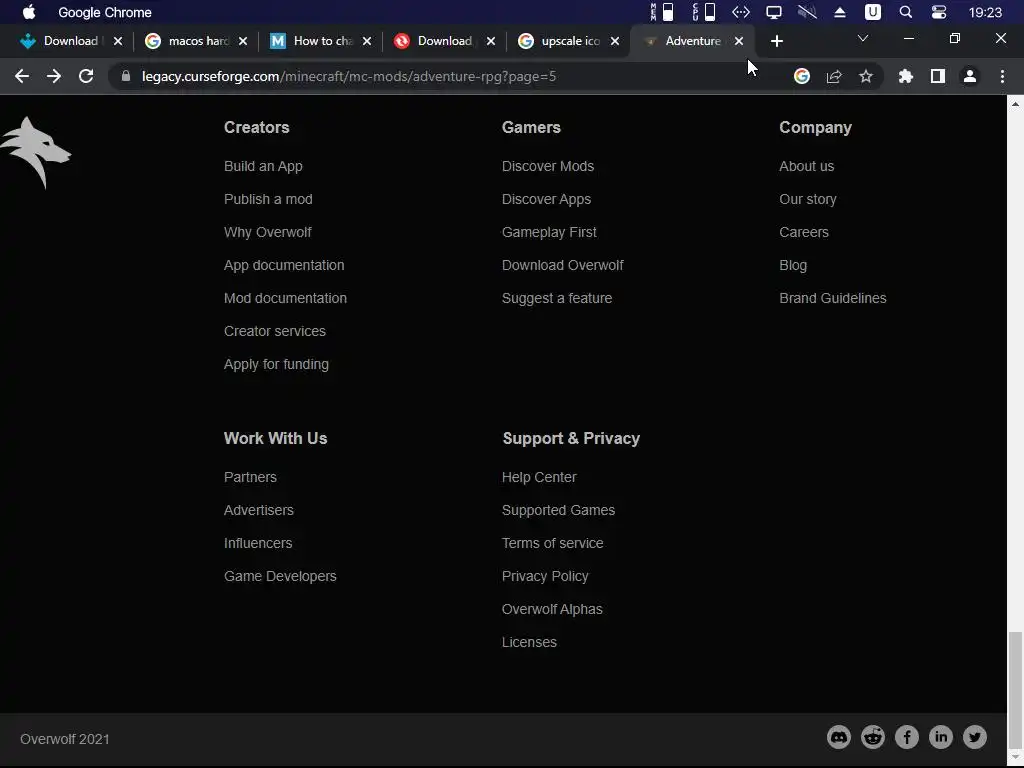Toggle the Chrome side panel
Image resolution: width=1024 pixels, height=768 pixels.
(938, 76)
